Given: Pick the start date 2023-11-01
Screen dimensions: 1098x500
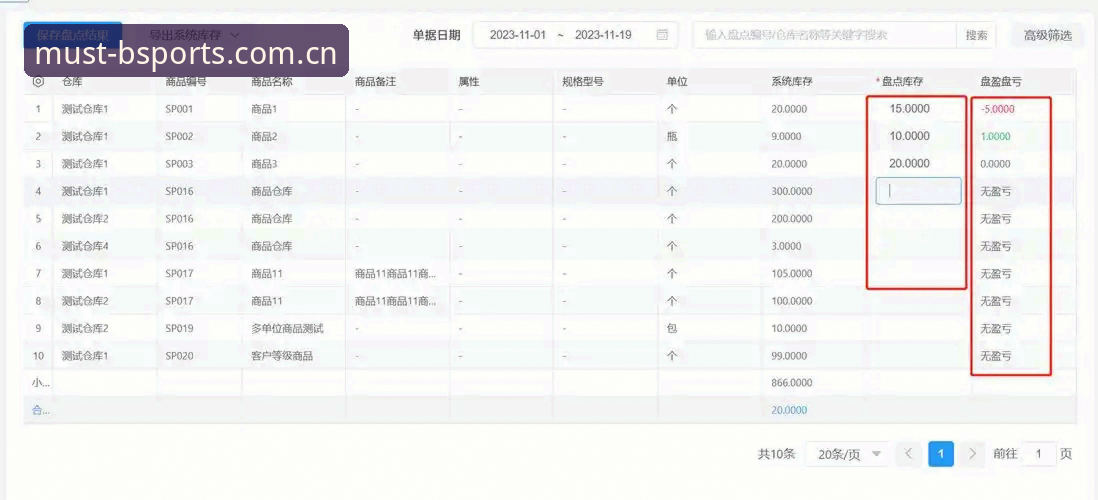Looking at the screenshot, I should pyautogui.click(x=517, y=35).
